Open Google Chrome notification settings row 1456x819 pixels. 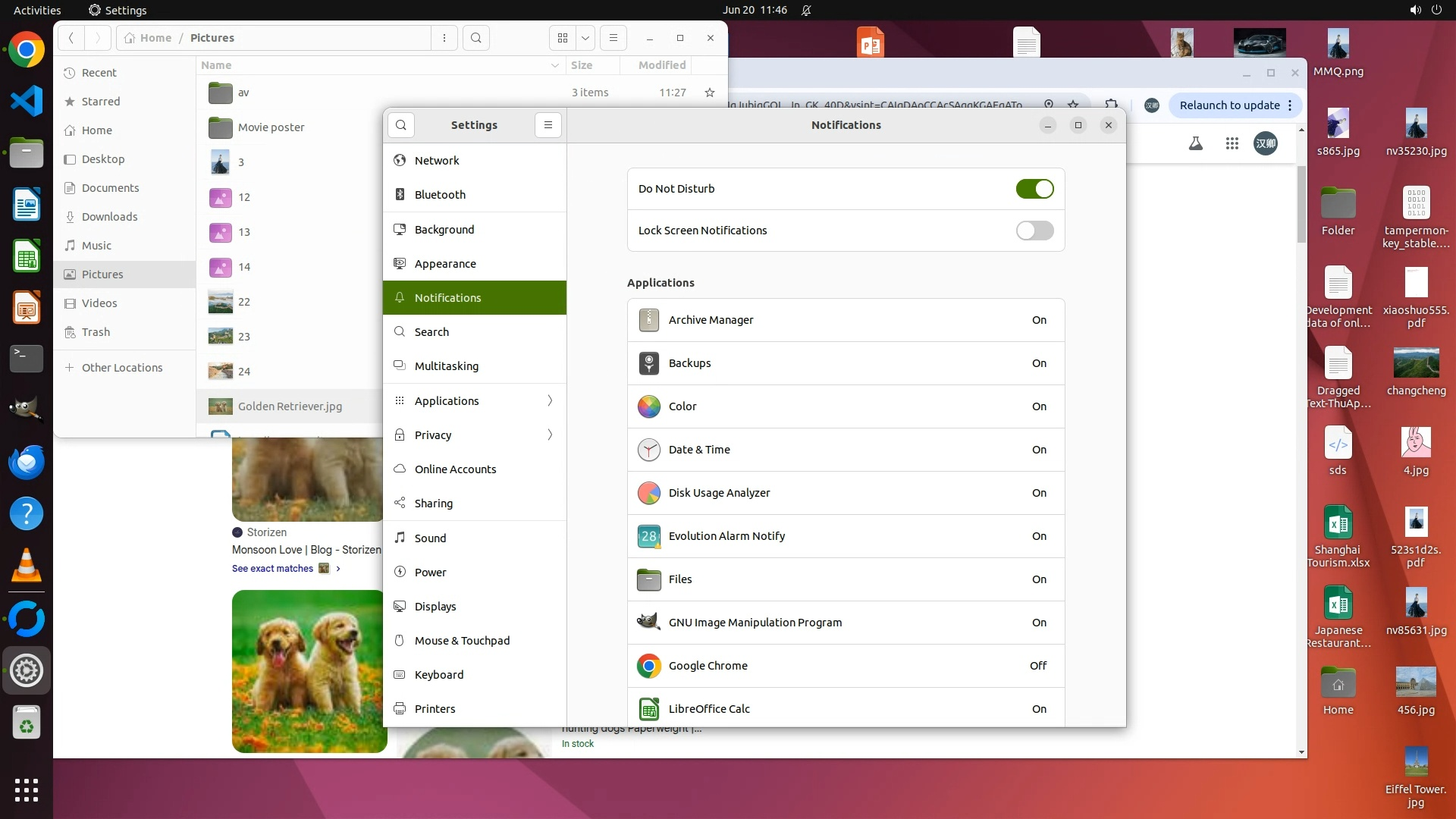click(846, 666)
